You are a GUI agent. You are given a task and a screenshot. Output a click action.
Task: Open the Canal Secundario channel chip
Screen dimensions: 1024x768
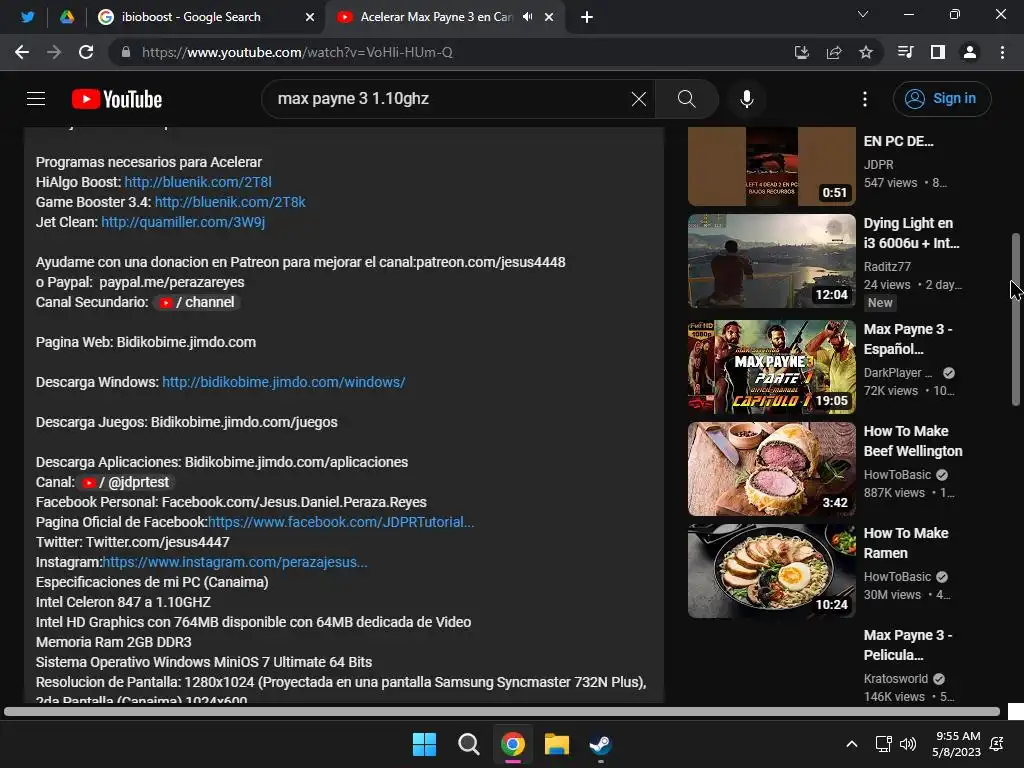click(197, 302)
